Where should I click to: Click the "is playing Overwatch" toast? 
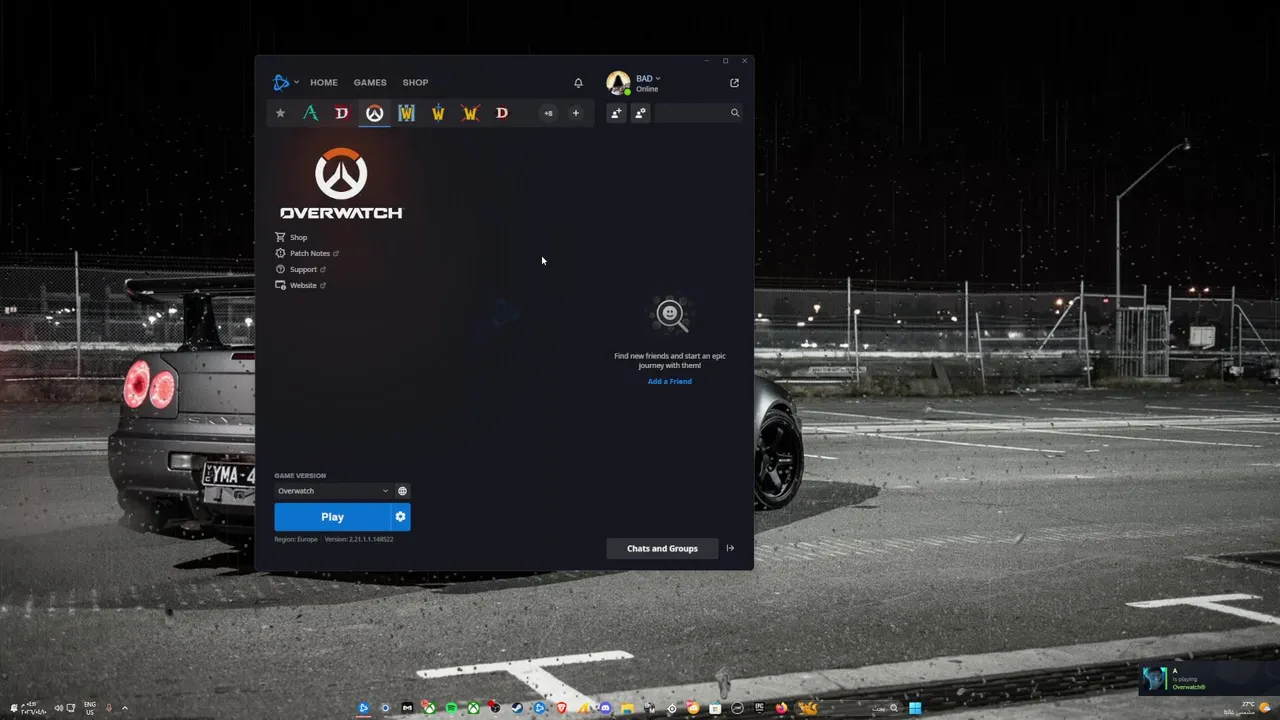(1208, 679)
